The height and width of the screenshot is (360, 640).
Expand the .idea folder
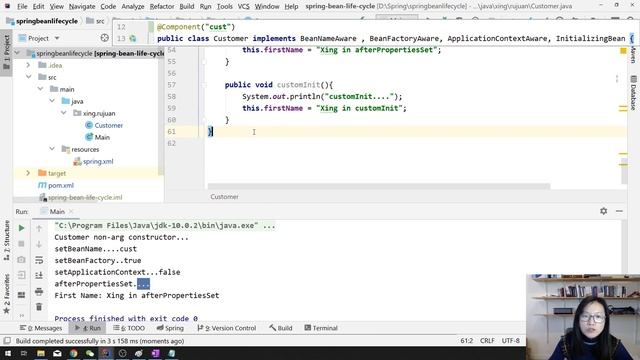point(28,65)
